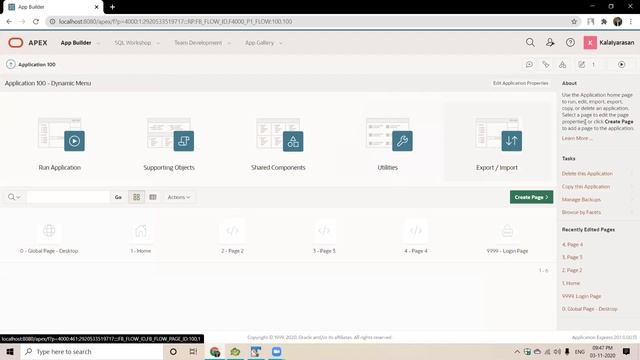Open the Kalaiyarasan account menu

[x=609, y=42]
